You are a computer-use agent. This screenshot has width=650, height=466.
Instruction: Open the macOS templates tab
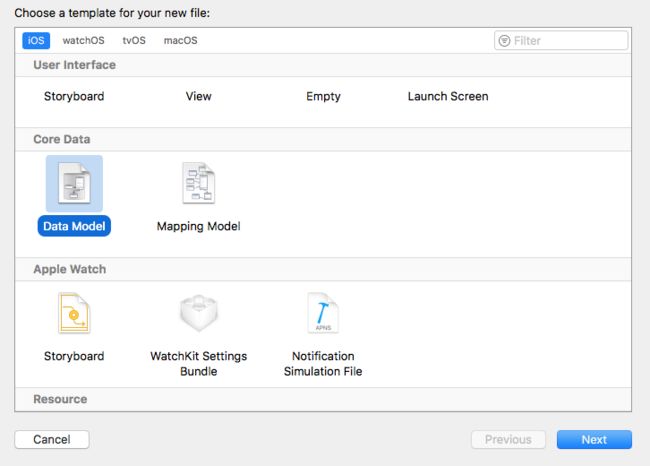pyautogui.click(x=180, y=41)
